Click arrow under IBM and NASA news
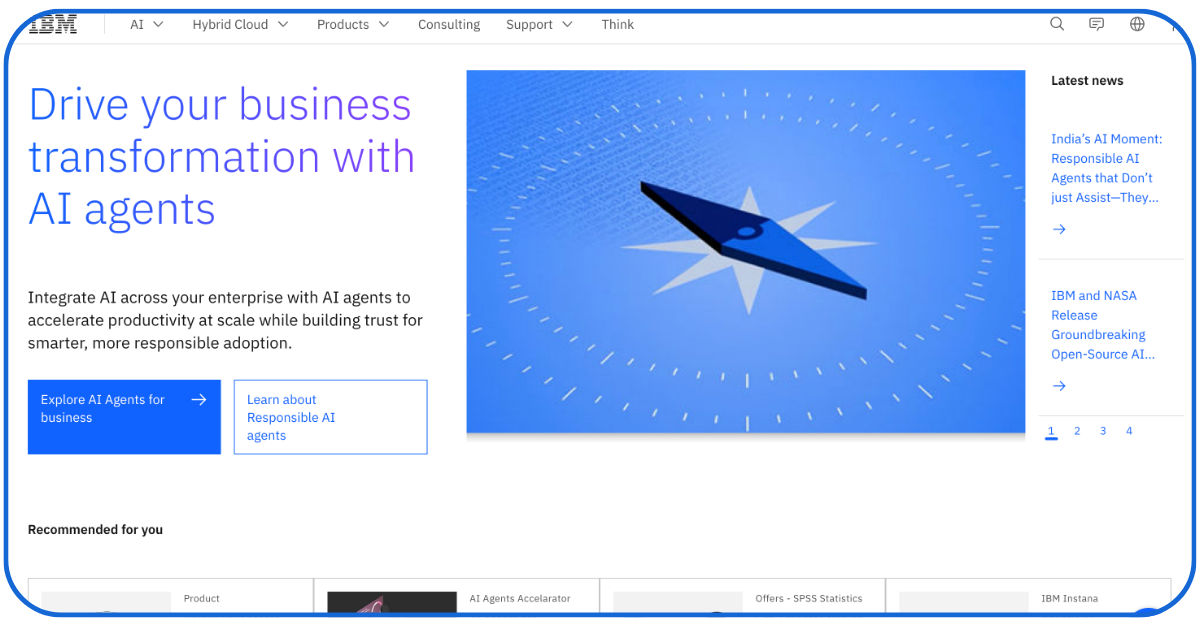The width and height of the screenshot is (1200, 628). [1060, 386]
